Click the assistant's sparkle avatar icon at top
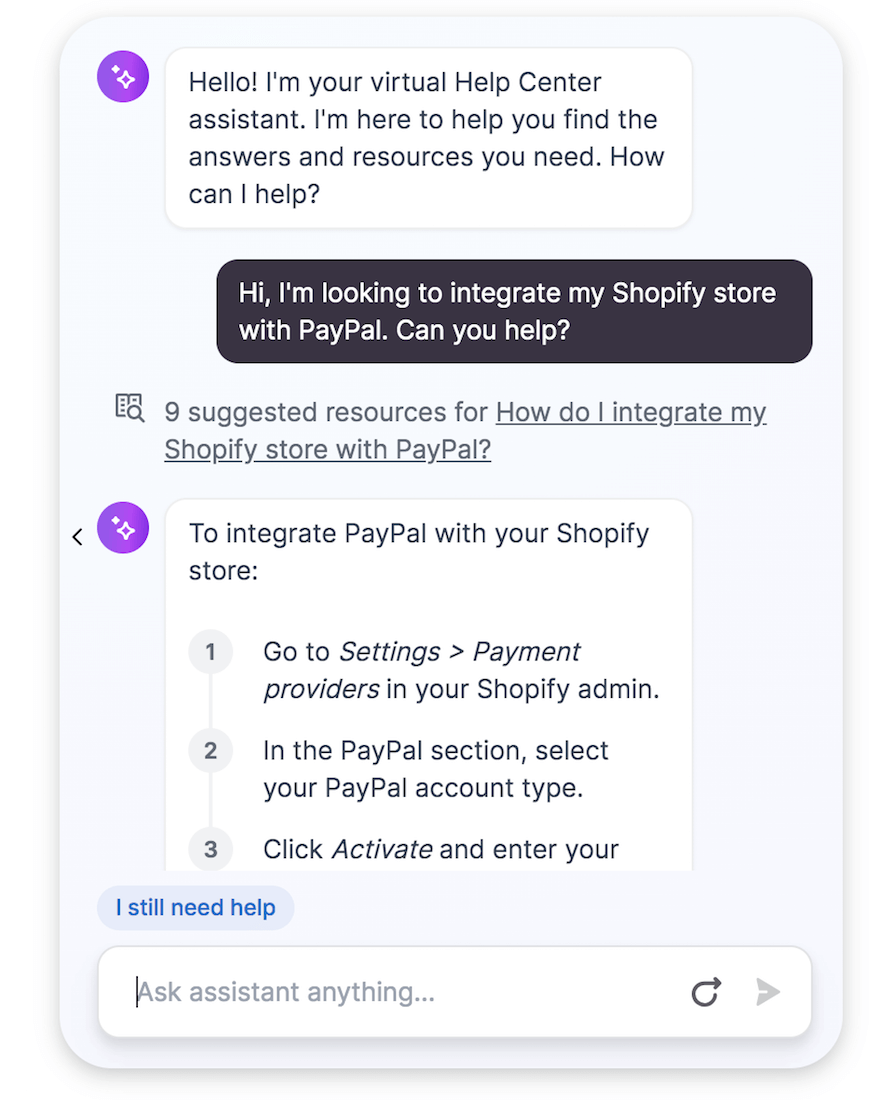 click(x=122, y=76)
